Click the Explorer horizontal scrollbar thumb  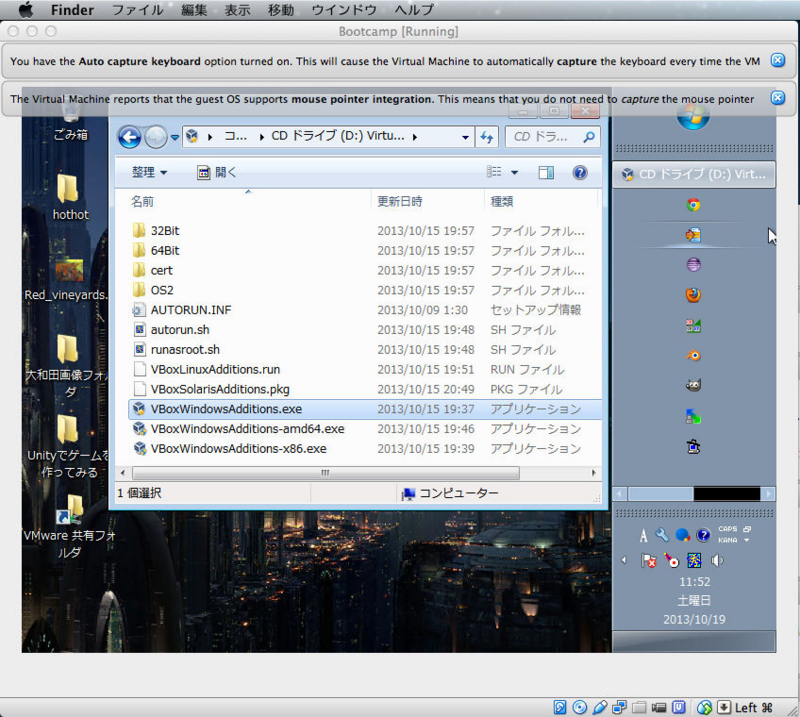pyautogui.click(x=326, y=473)
